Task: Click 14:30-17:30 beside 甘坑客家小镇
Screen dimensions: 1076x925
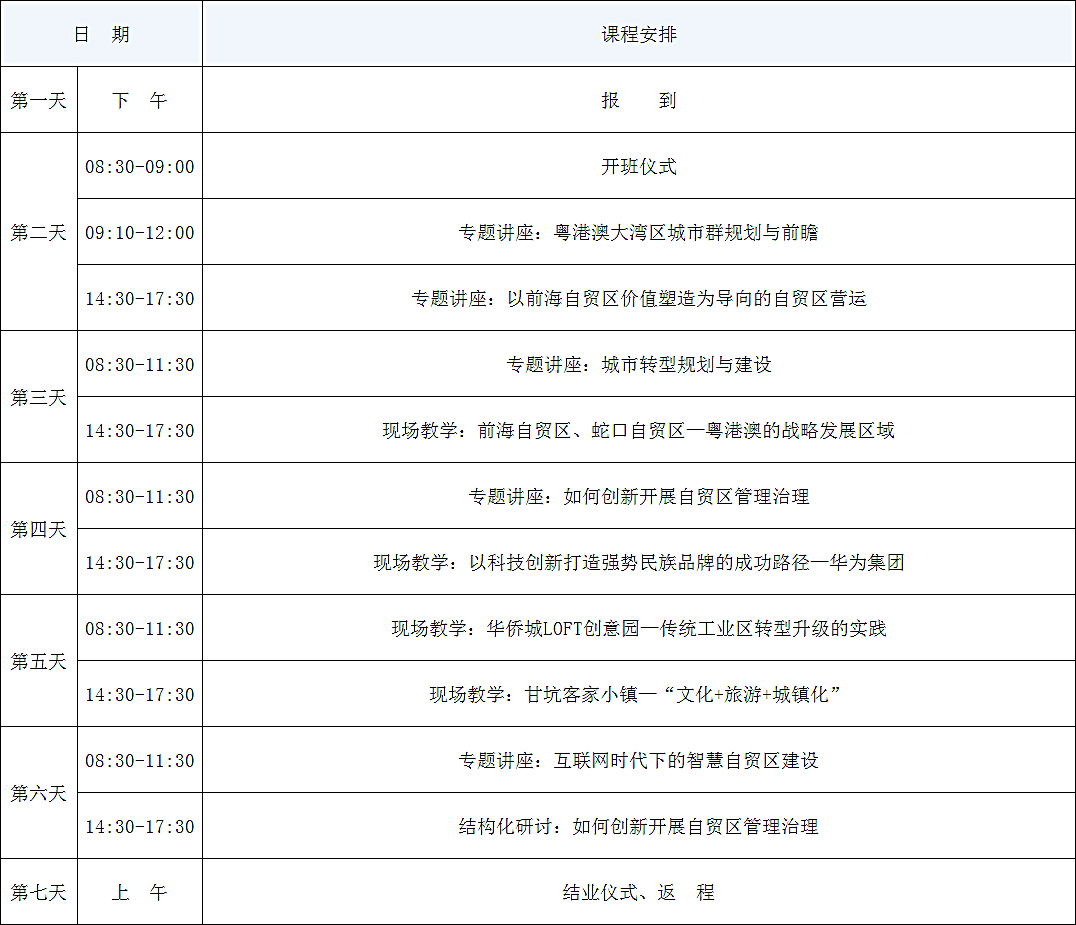Action: [140, 694]
